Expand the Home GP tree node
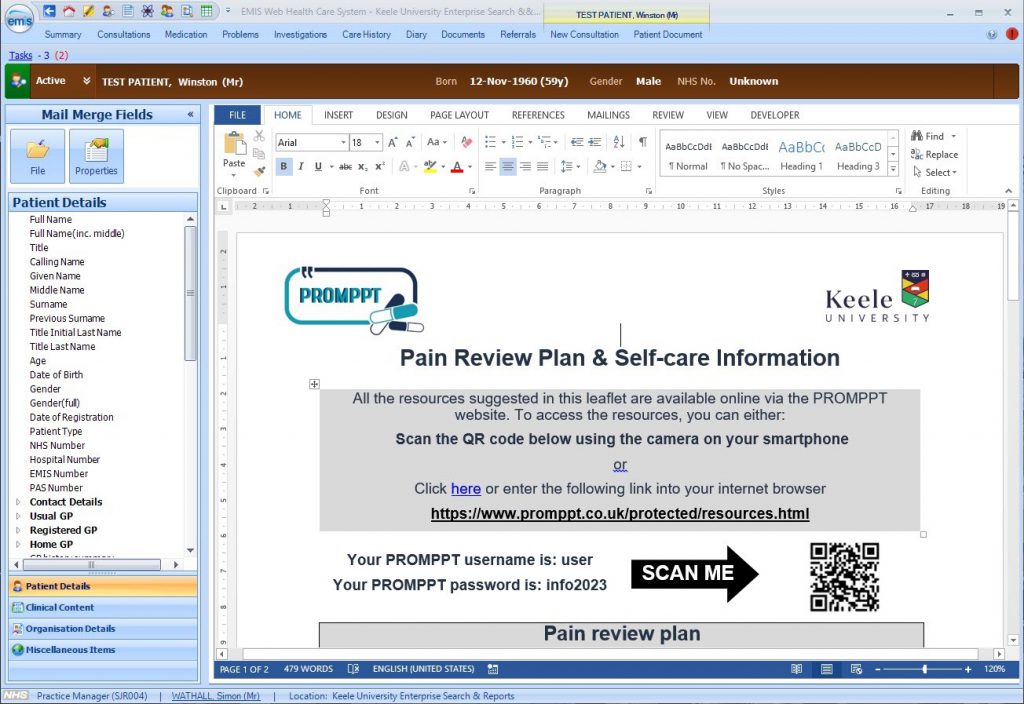The height and width of the screenshot is (704, 1024). pos(18,545)
